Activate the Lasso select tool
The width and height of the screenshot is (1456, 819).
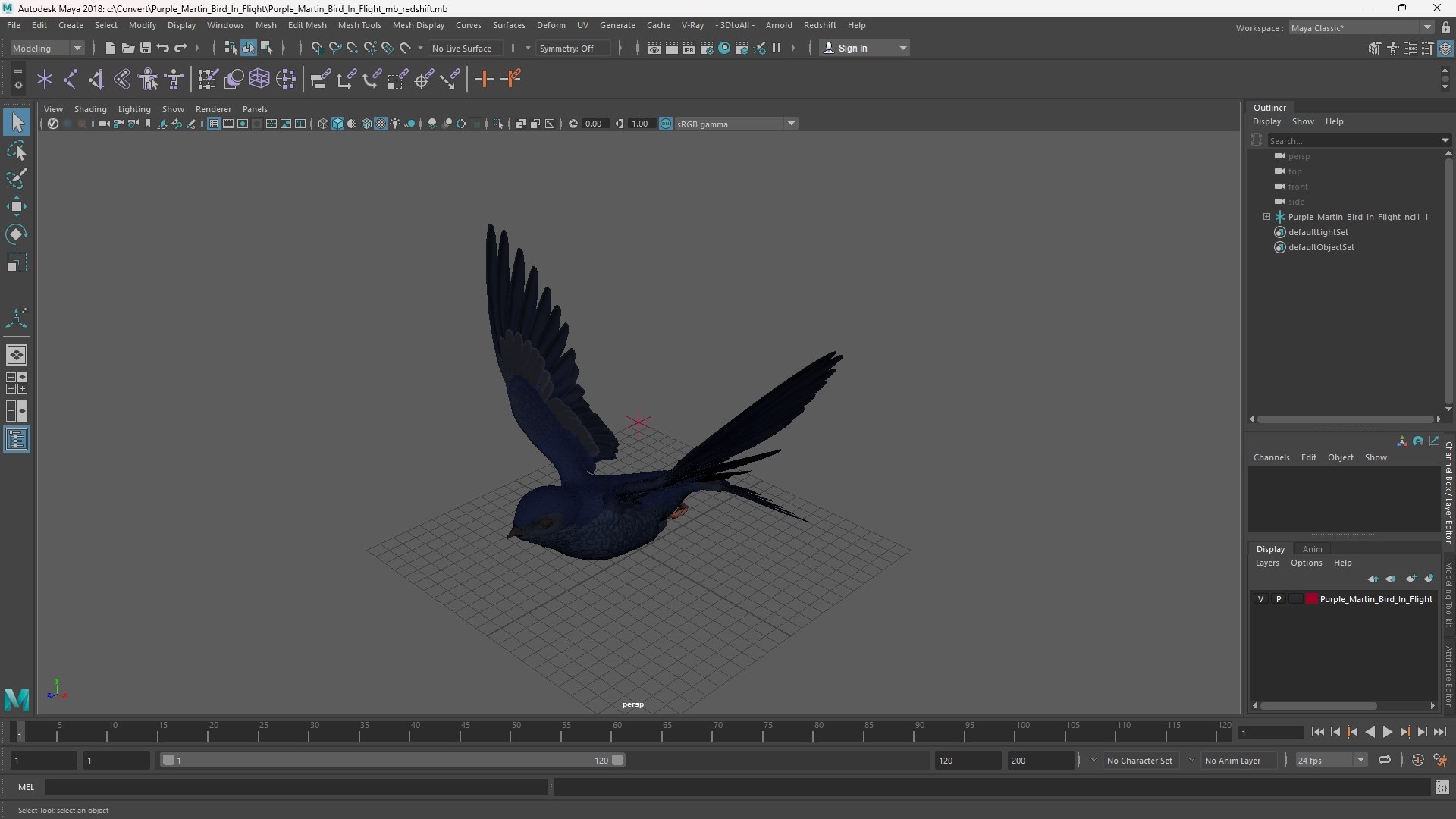tap(17, 151)
